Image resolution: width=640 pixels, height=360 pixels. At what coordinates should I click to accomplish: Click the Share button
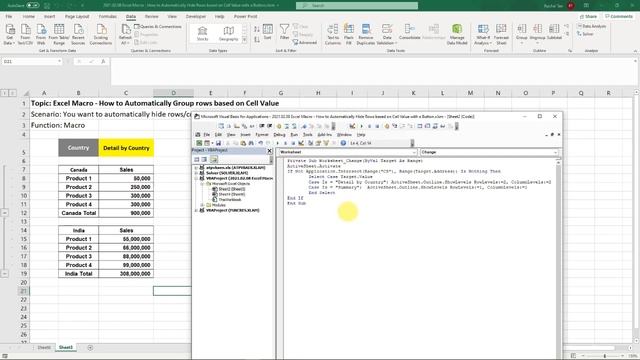589,16
